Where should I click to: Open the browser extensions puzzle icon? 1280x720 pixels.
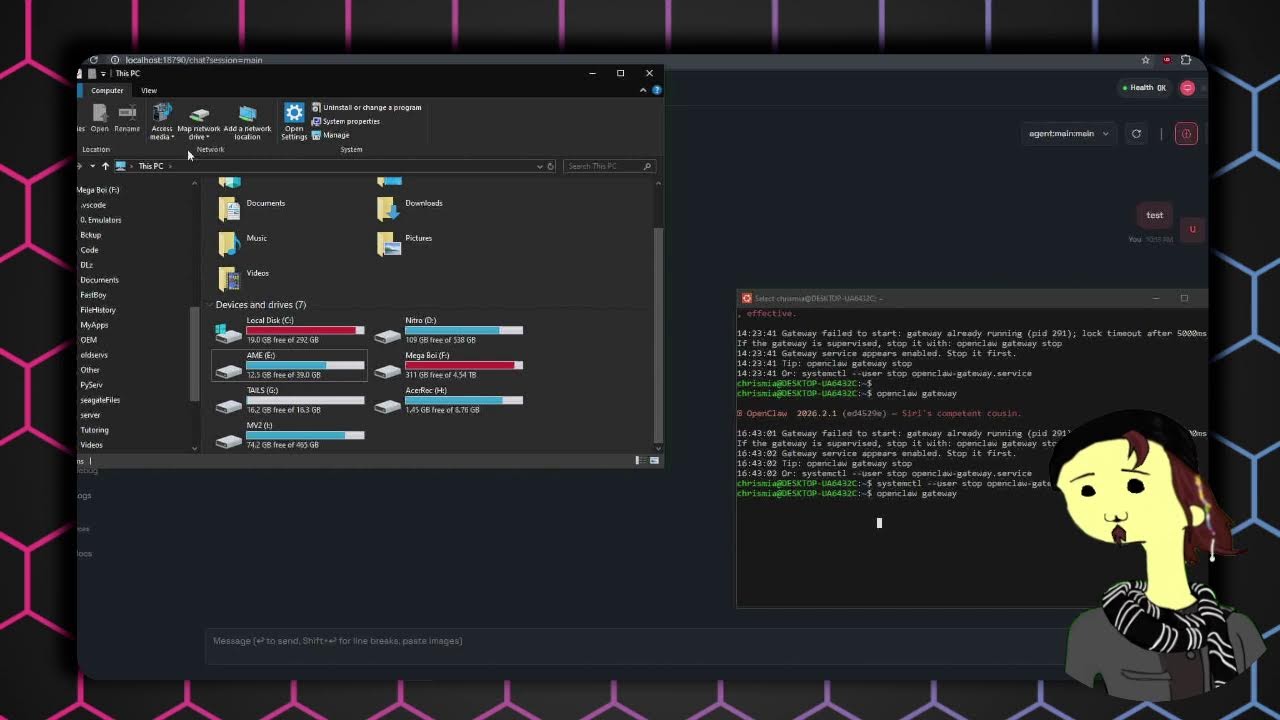pos(1186,60)
